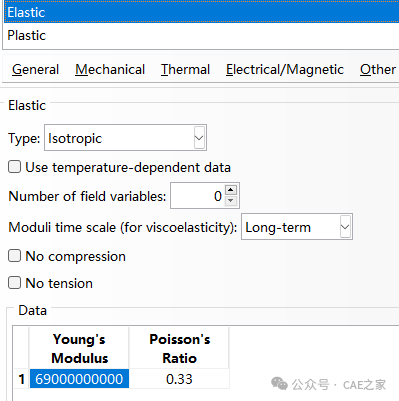
Task: Open the General menu
Action: pos(35,69)
